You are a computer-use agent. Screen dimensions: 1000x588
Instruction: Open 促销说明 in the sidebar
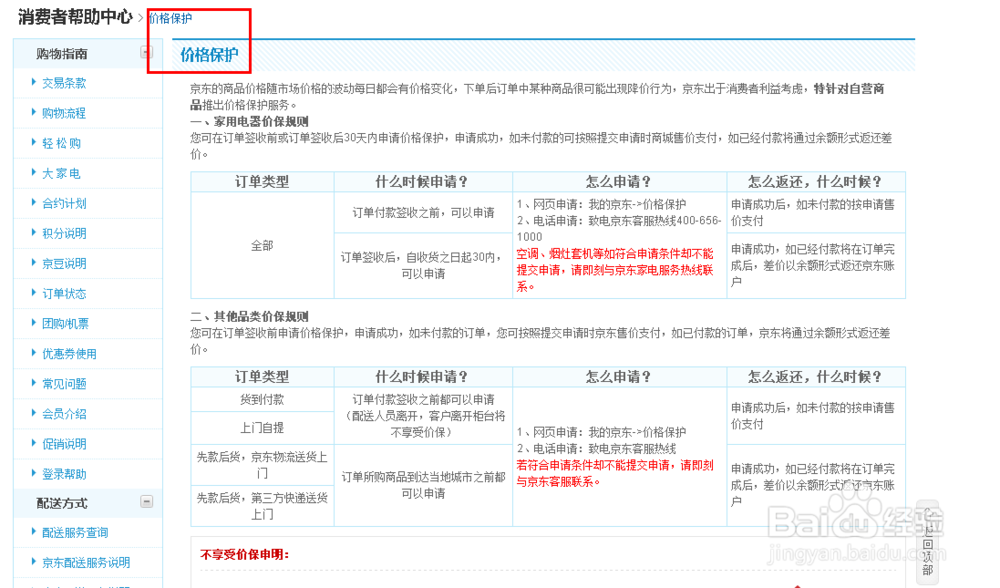point(64,443)
